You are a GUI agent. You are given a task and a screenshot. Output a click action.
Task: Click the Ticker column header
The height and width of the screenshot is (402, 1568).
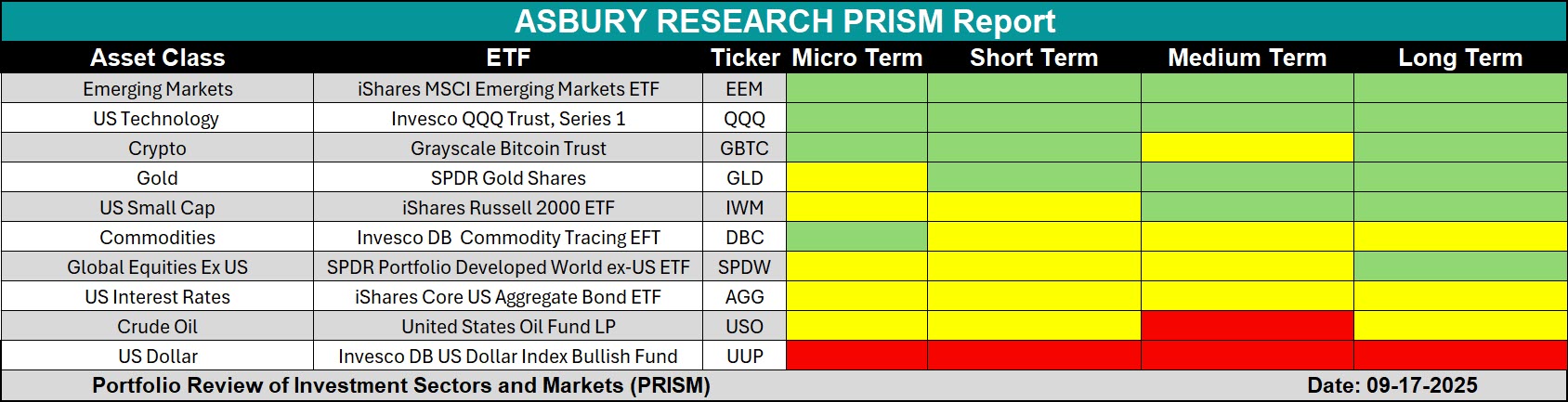pos(744,58)
